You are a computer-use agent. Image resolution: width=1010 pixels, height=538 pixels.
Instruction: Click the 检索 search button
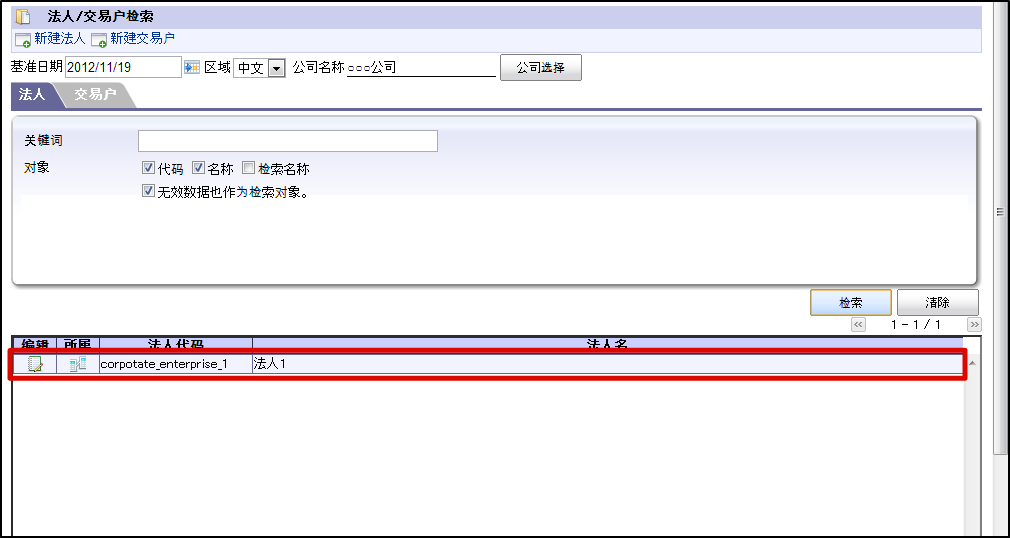(851, 302)
